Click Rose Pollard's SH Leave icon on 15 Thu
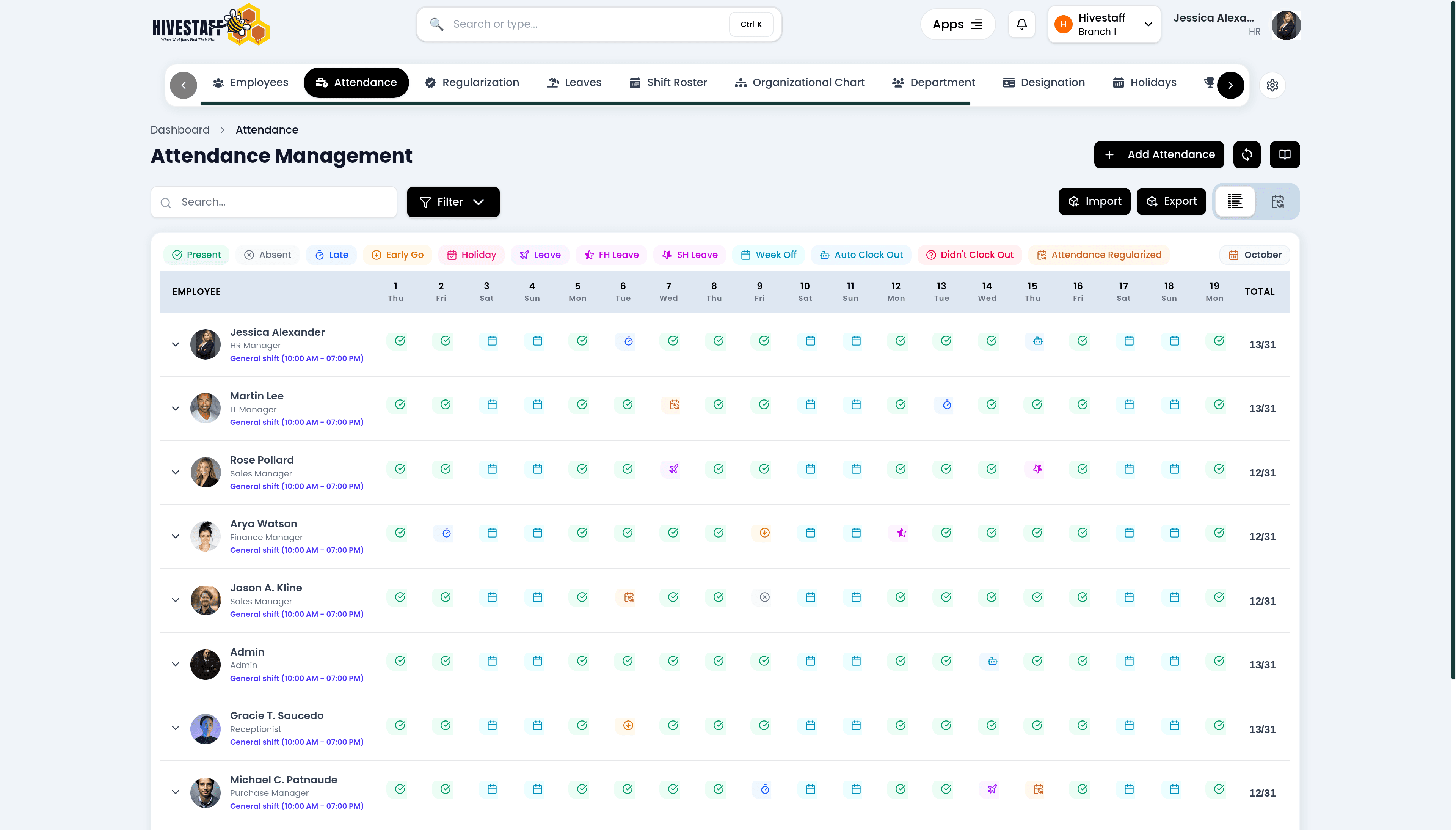The height and width of the screenshot is (830, 1456). [1037, 469]
